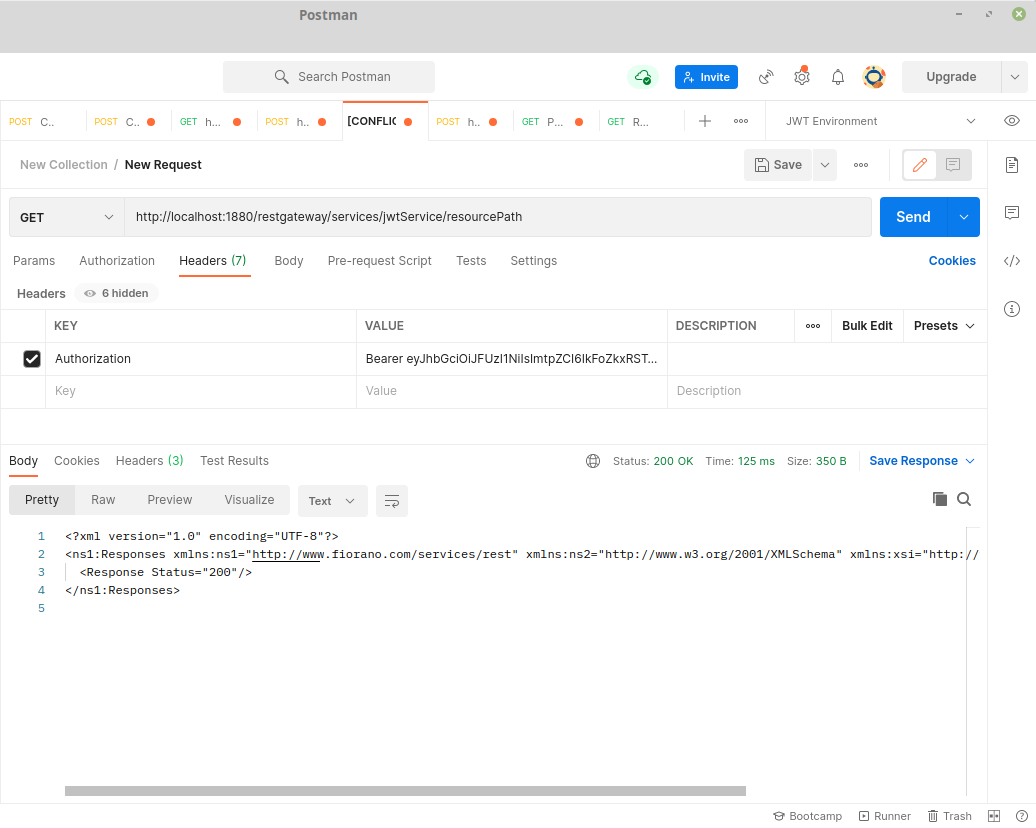Open the user avatar menu
Screen dimensions: 1036x828
873,77
